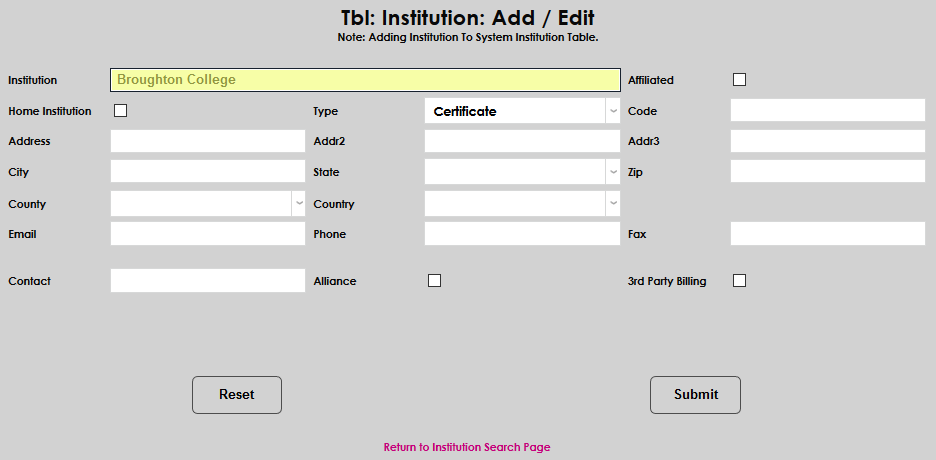
Task: Focus the Zip input field
Action: pyautogui.click(x=828, y=172)
